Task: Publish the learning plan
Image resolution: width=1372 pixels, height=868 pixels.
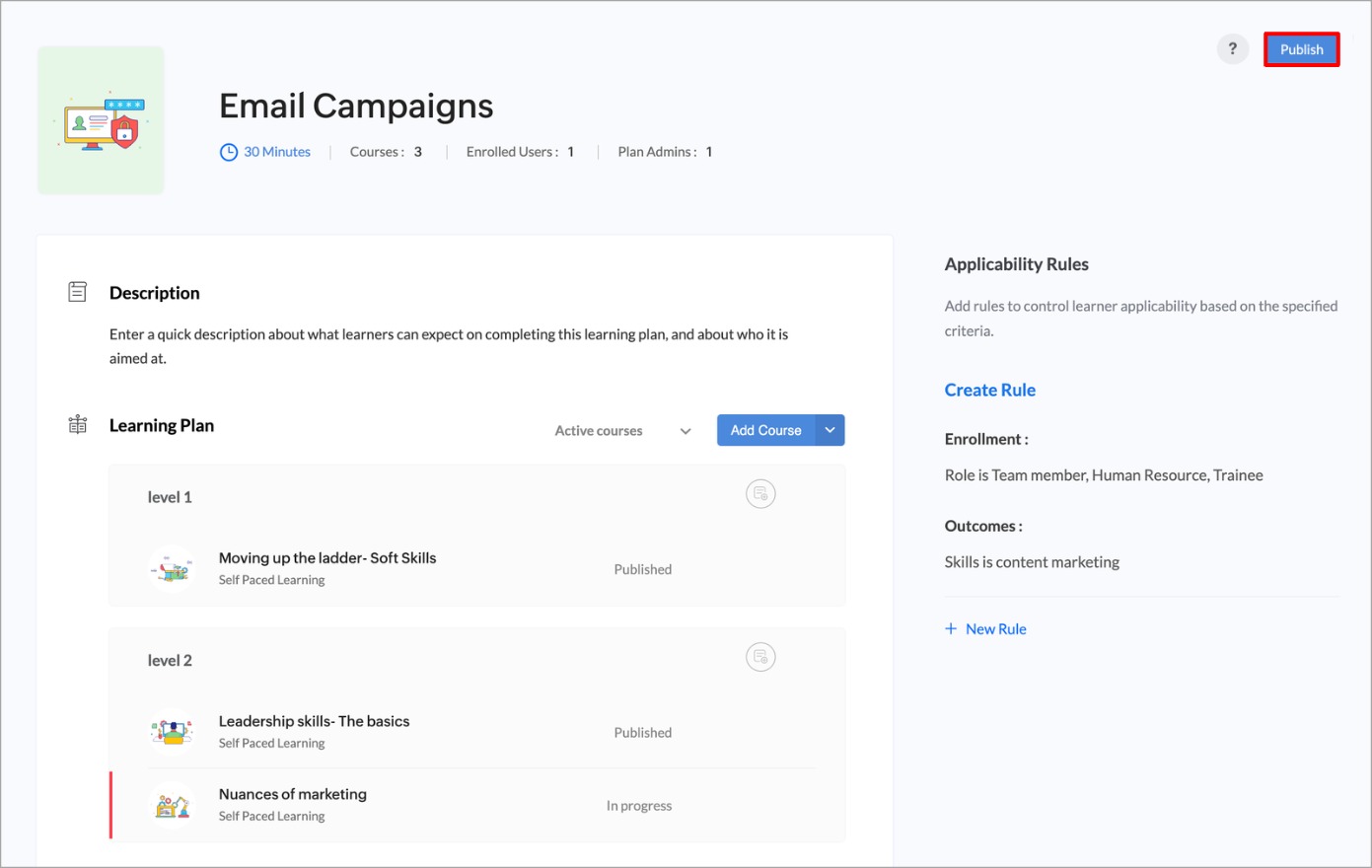Action: point(1301,49)
